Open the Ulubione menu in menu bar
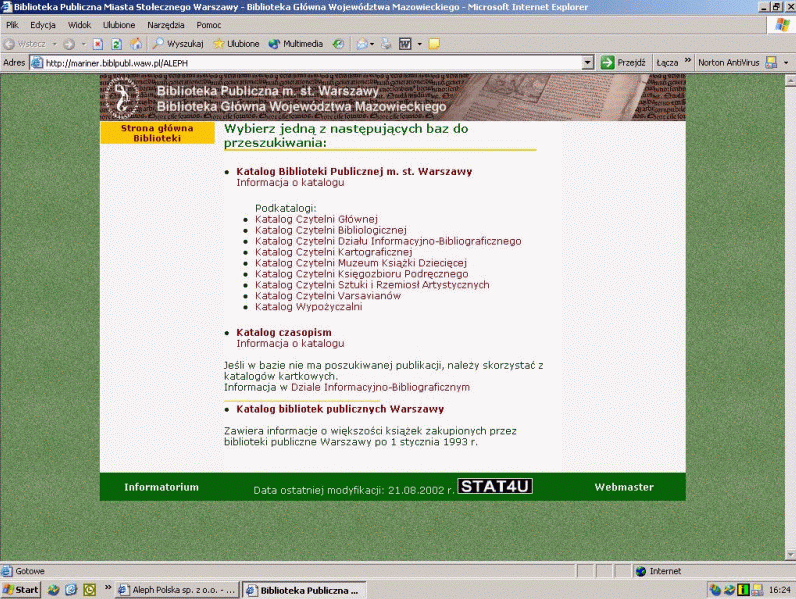This screenshot has width=796, height=599. 119,24
